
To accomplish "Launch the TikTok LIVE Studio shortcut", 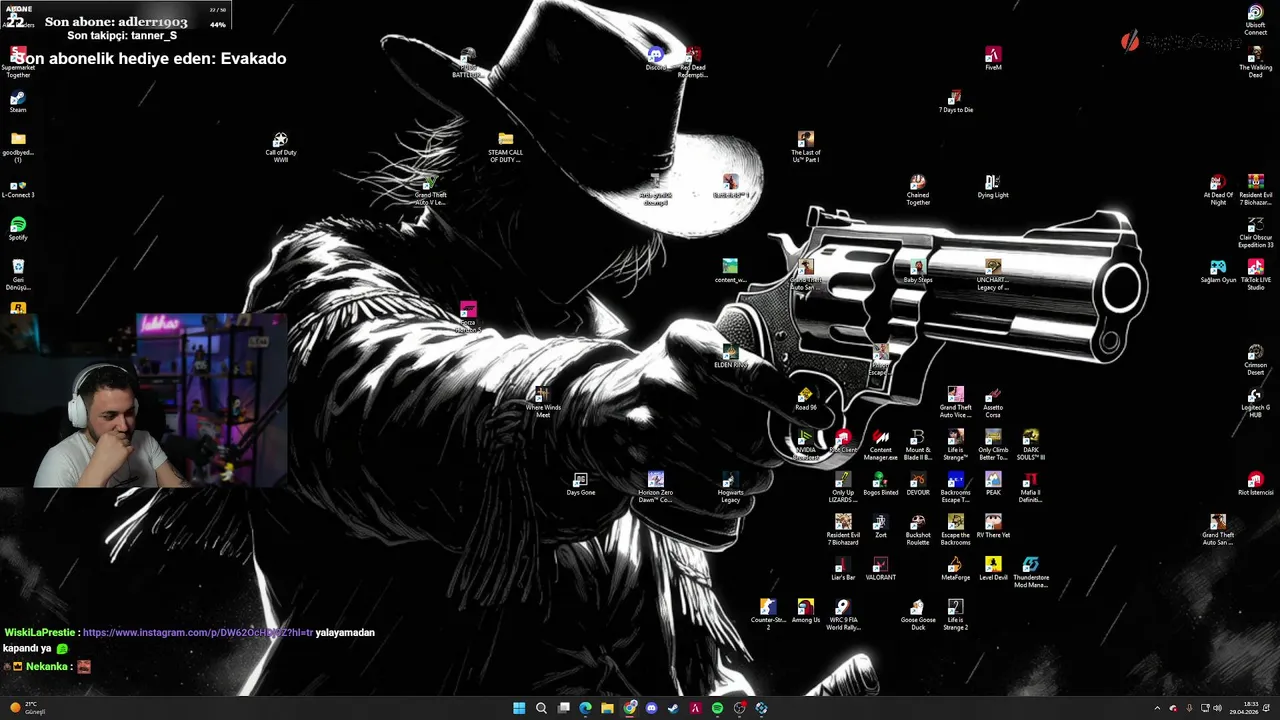I will click(x=1255, y=275).
